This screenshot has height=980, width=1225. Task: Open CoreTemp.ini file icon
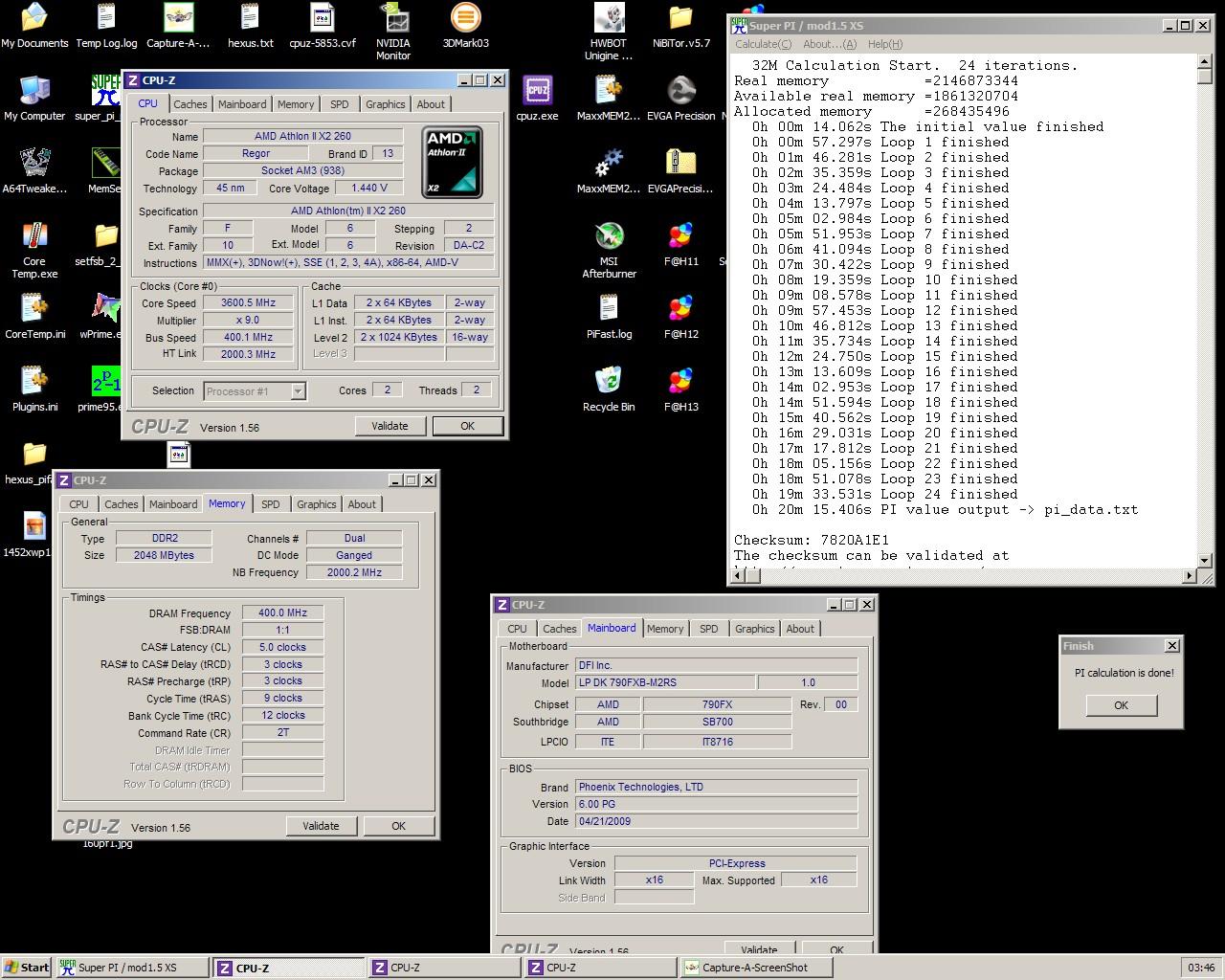tap(34, 317)
